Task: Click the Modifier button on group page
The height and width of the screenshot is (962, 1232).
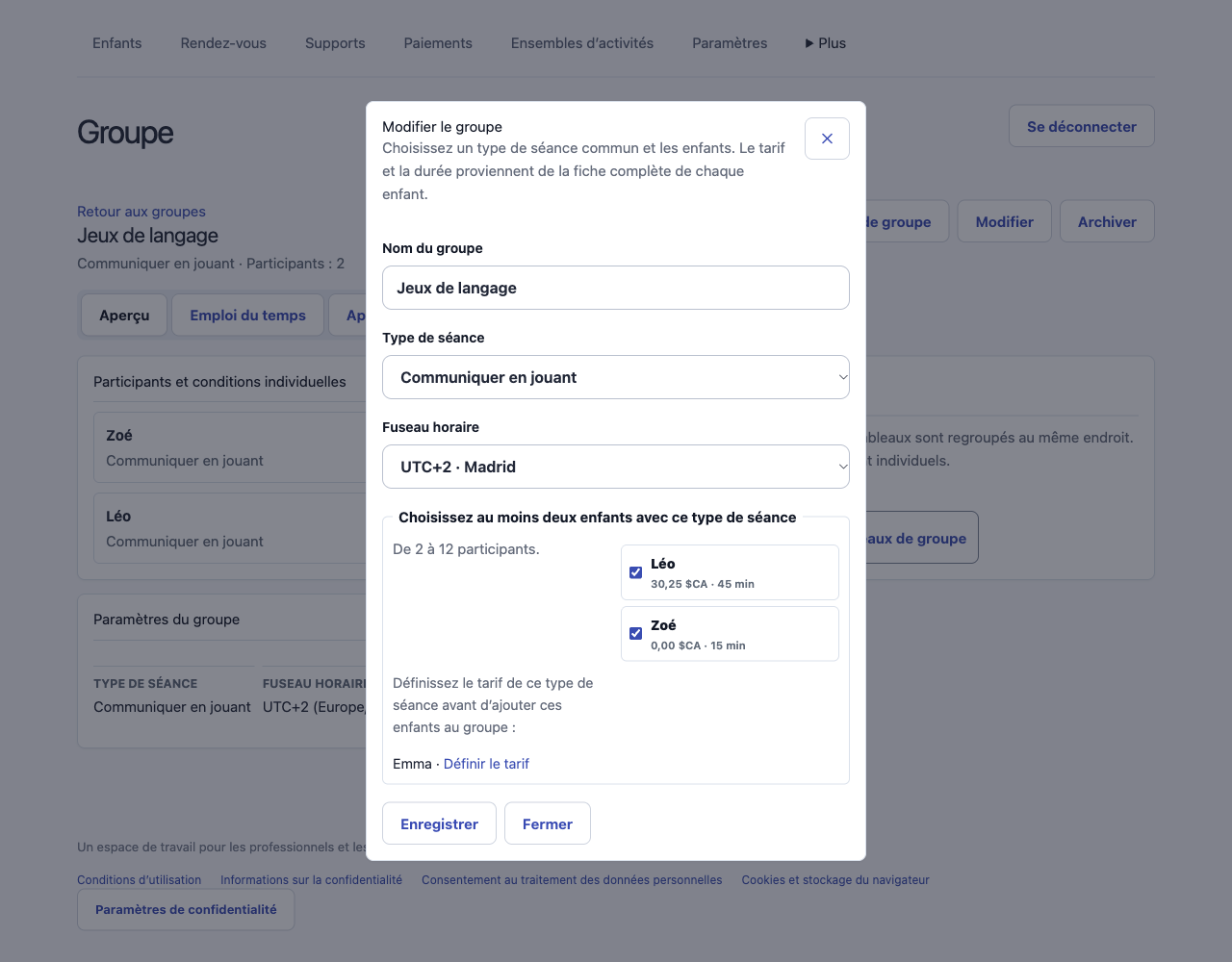Action: coord(1005,221)
